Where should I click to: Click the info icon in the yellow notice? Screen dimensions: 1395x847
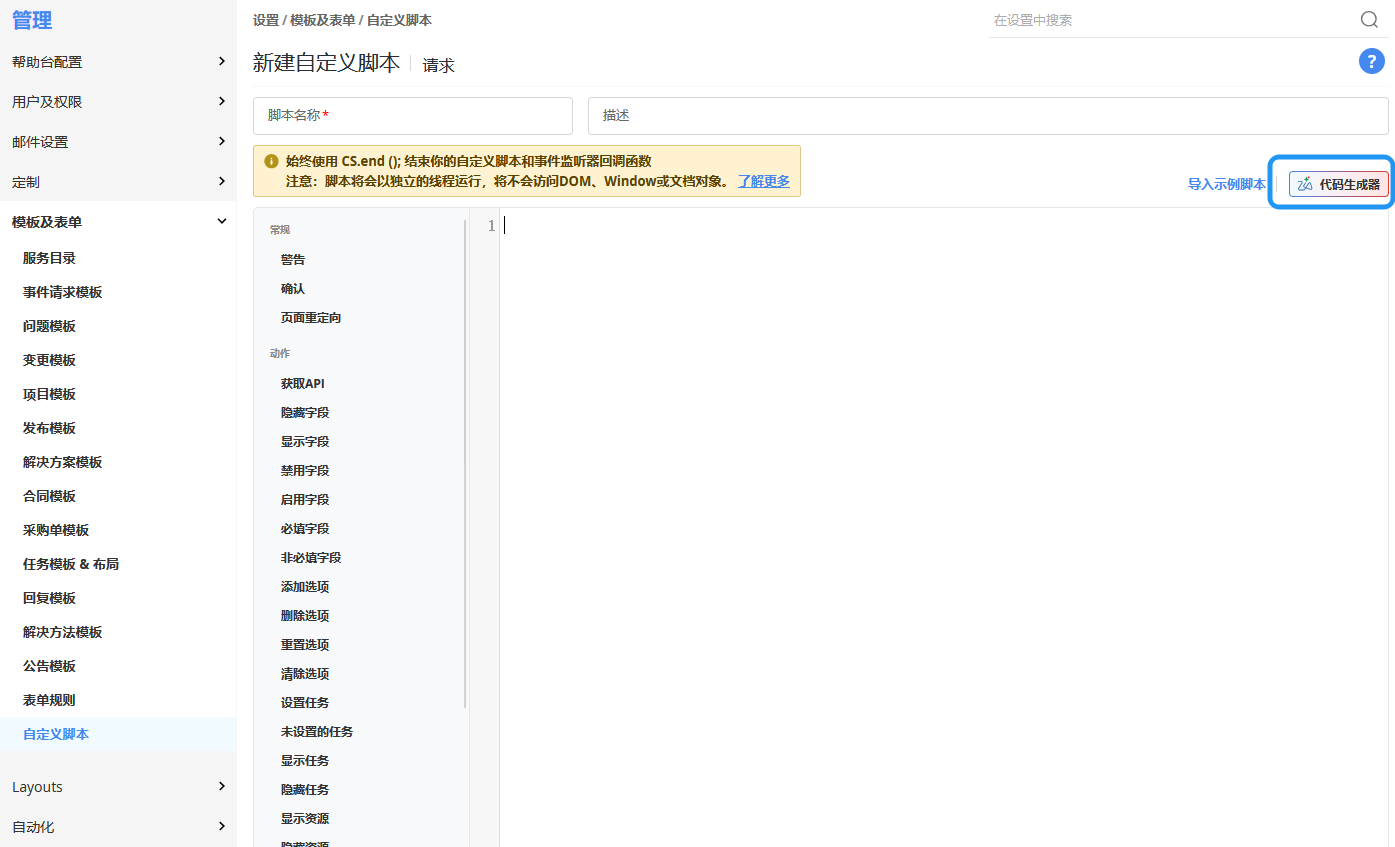click(x=271, y=161)
